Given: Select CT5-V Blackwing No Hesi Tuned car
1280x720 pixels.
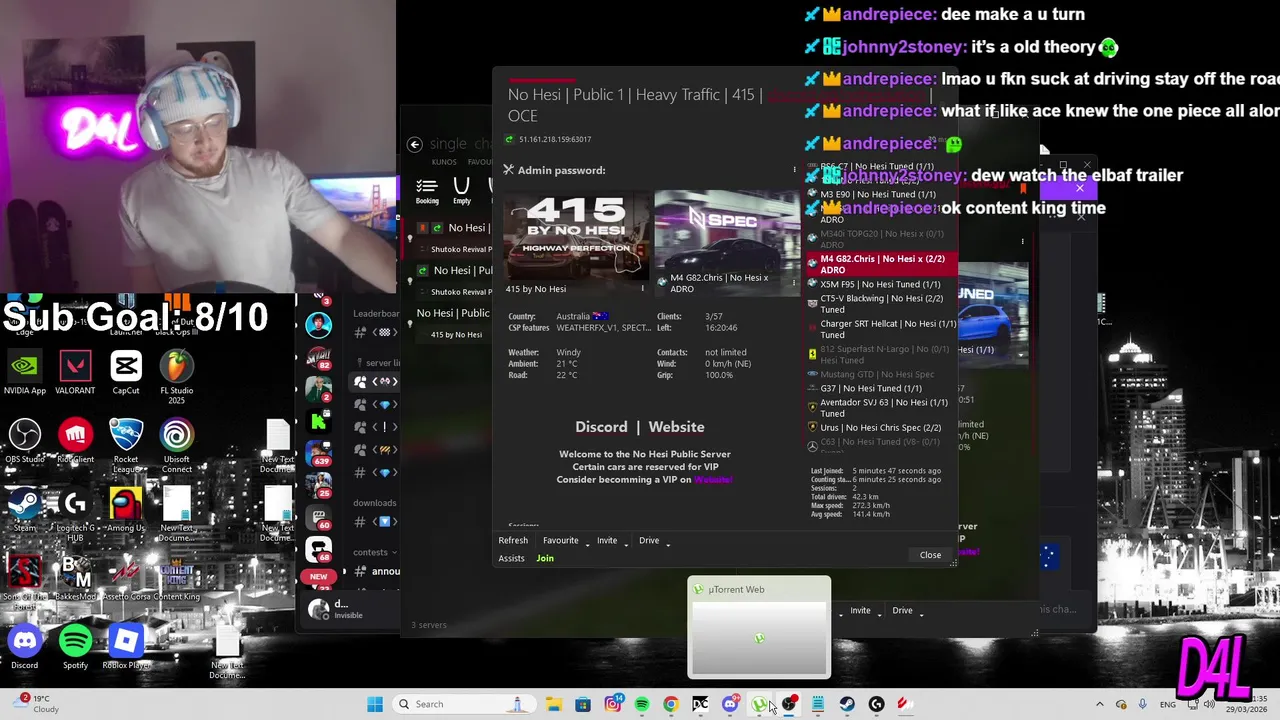Looking at the screenshot, I should [x=882, y=304].
